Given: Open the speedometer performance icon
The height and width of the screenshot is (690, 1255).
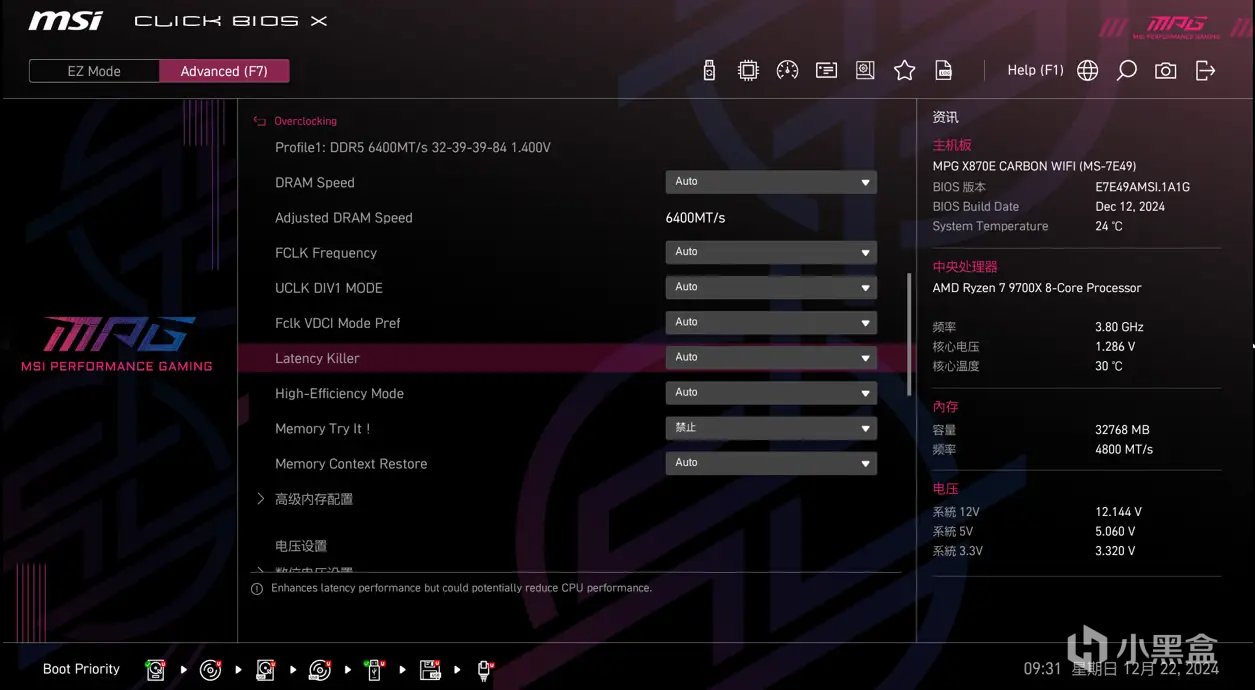Looking at the screenshot, I should tap(787, 70).
